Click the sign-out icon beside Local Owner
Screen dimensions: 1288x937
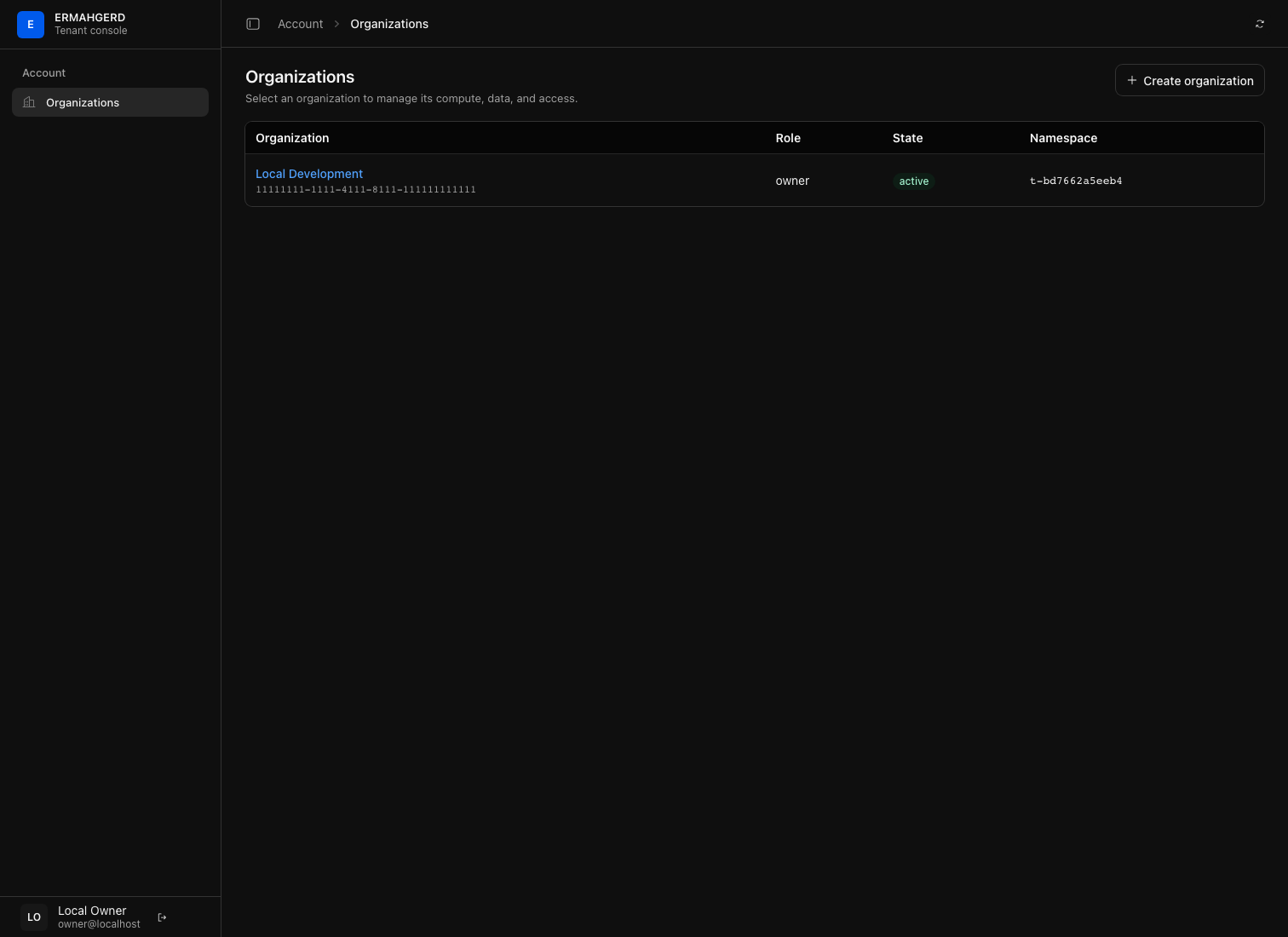163,917
